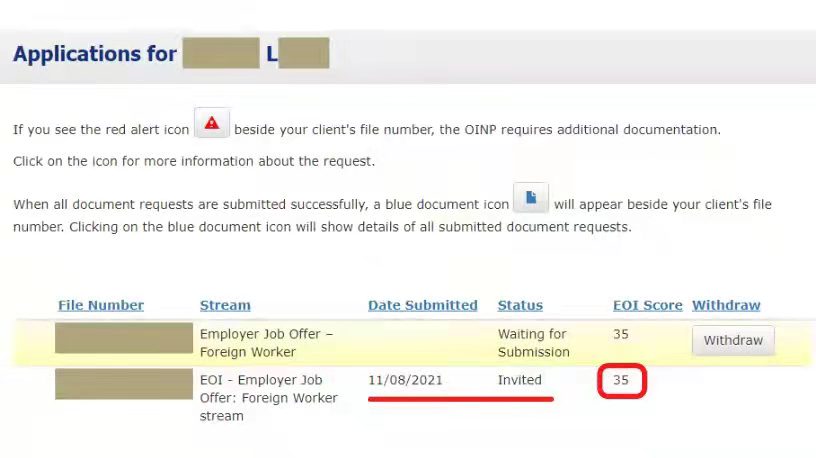816x458 pixels.
Task: Click the blue document icon
Action: click(530, 198)
